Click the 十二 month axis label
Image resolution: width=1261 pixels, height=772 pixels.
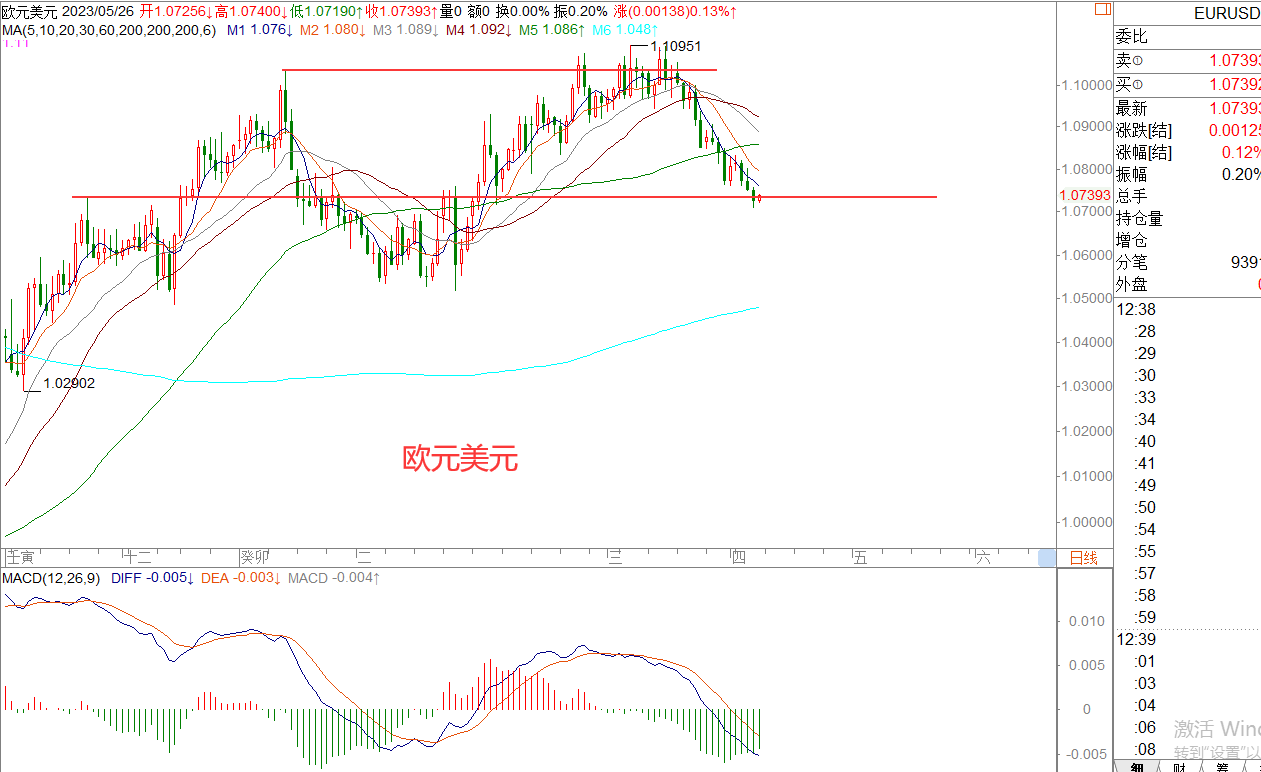pos(137,557)
